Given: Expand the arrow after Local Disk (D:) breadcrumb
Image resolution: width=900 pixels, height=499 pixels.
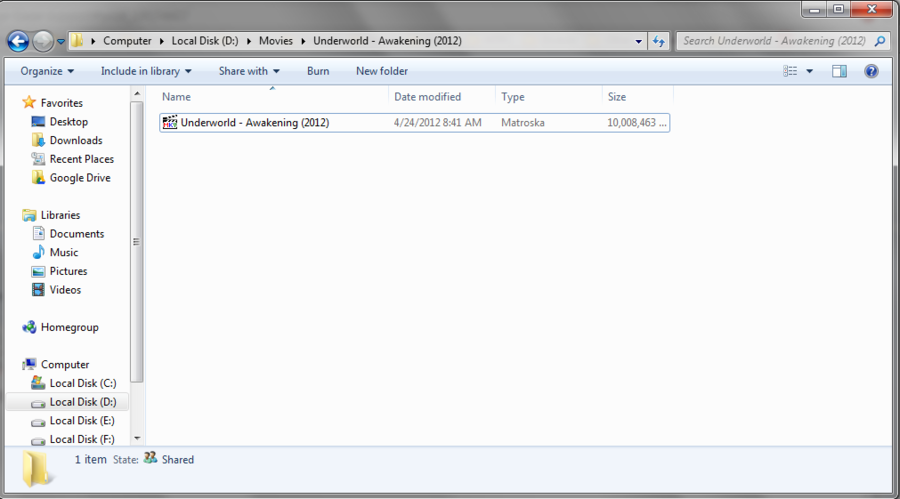Looking at the screenshot, I should pos(249,41).
